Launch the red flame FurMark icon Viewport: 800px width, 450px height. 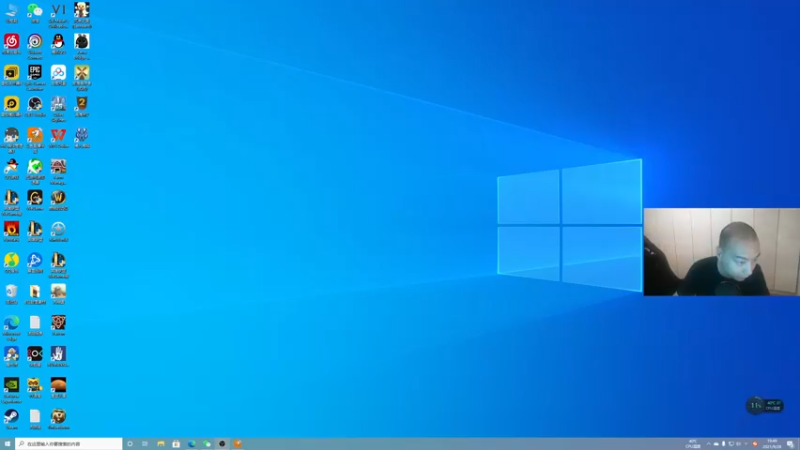12,231
